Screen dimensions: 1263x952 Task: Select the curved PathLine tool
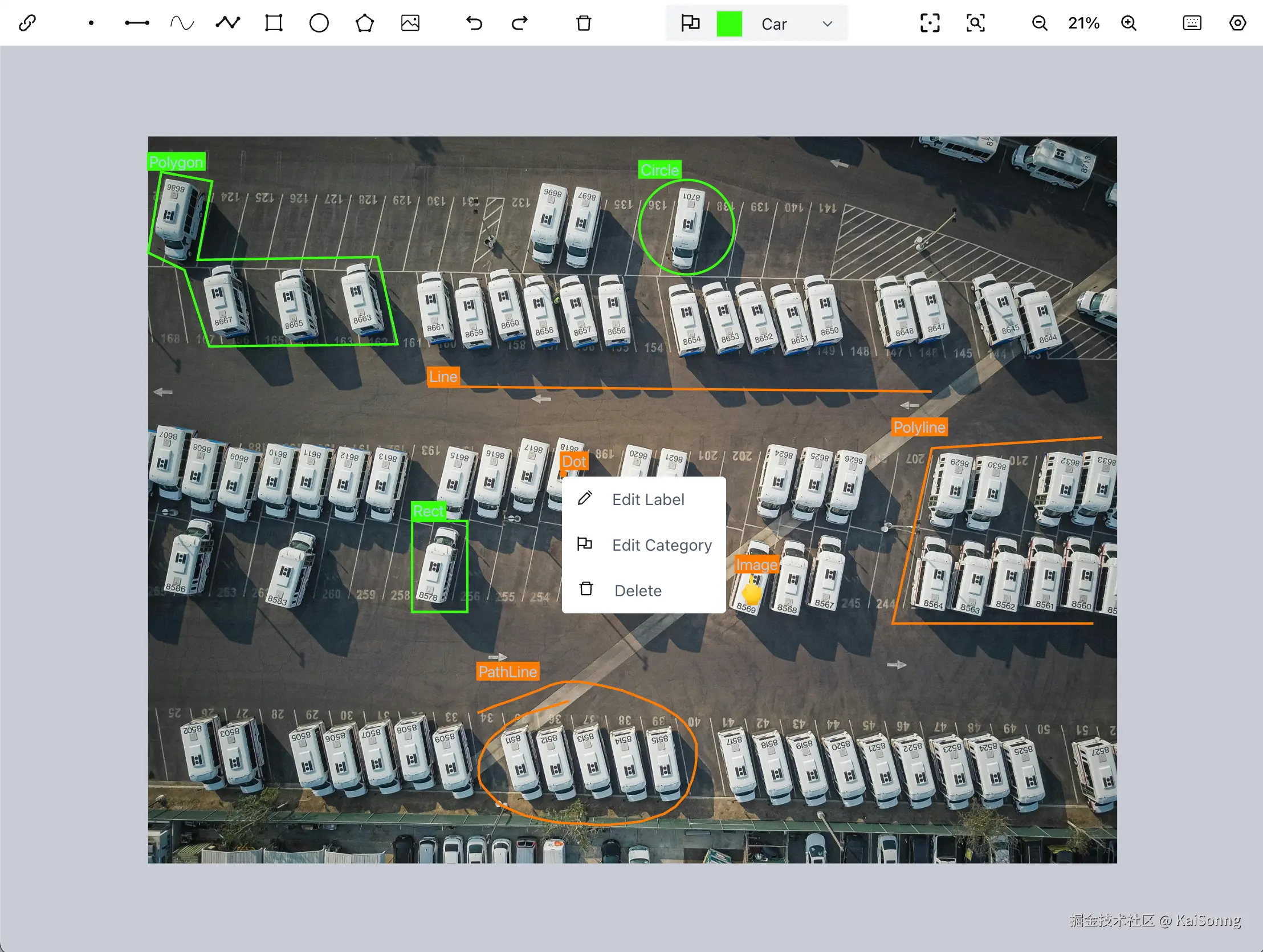(x=182, y=23)
